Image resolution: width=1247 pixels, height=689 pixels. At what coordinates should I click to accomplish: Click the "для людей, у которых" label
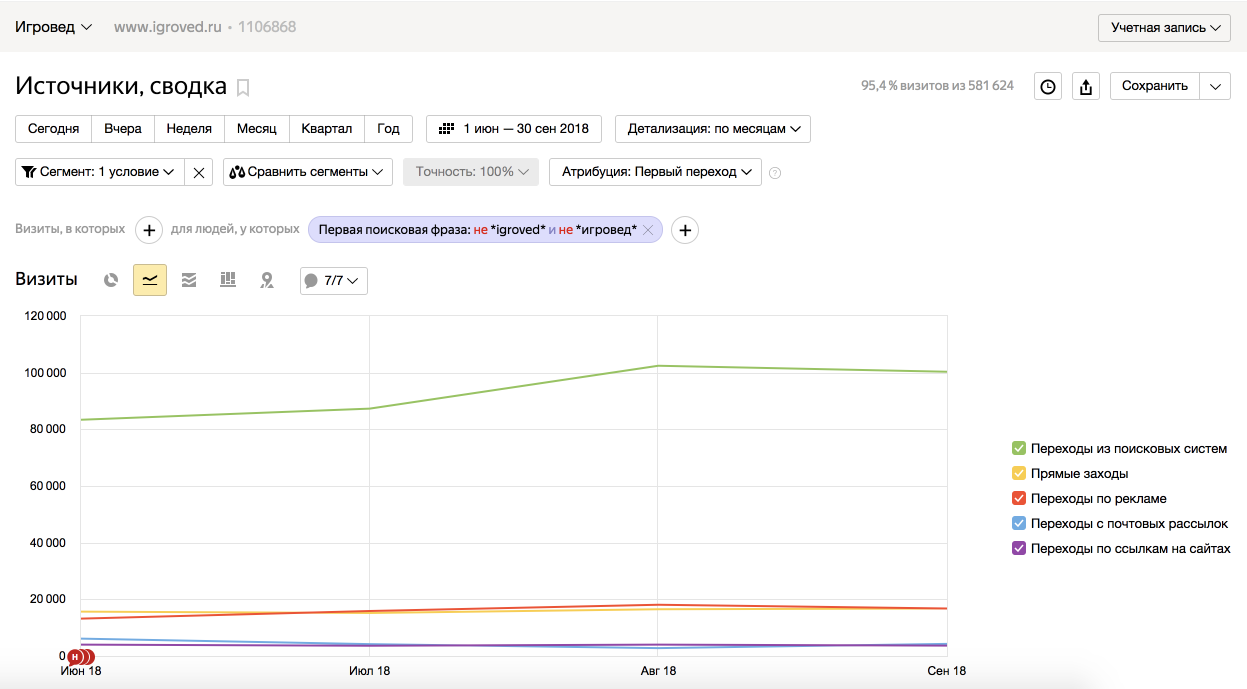click(x=235, y=229)
